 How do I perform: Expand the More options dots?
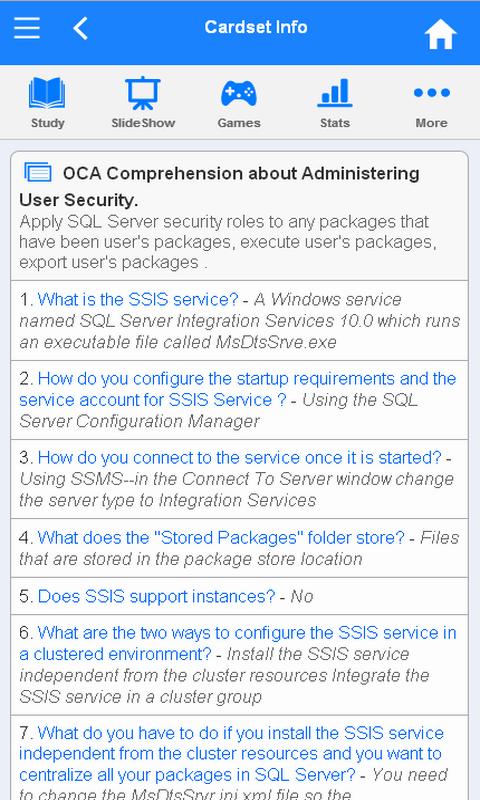[432, 93]
